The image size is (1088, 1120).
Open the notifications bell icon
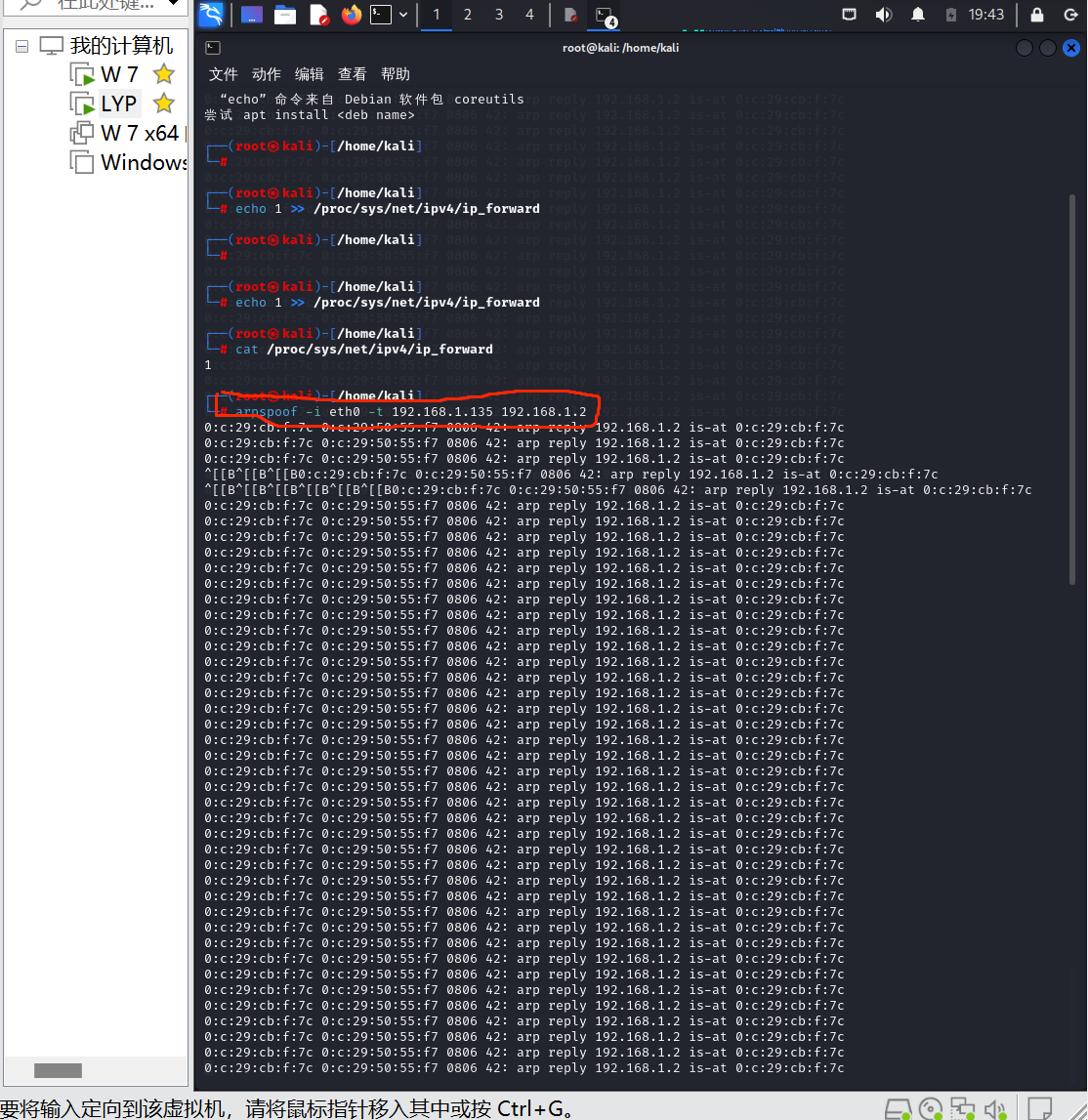[x=918, y=15]
